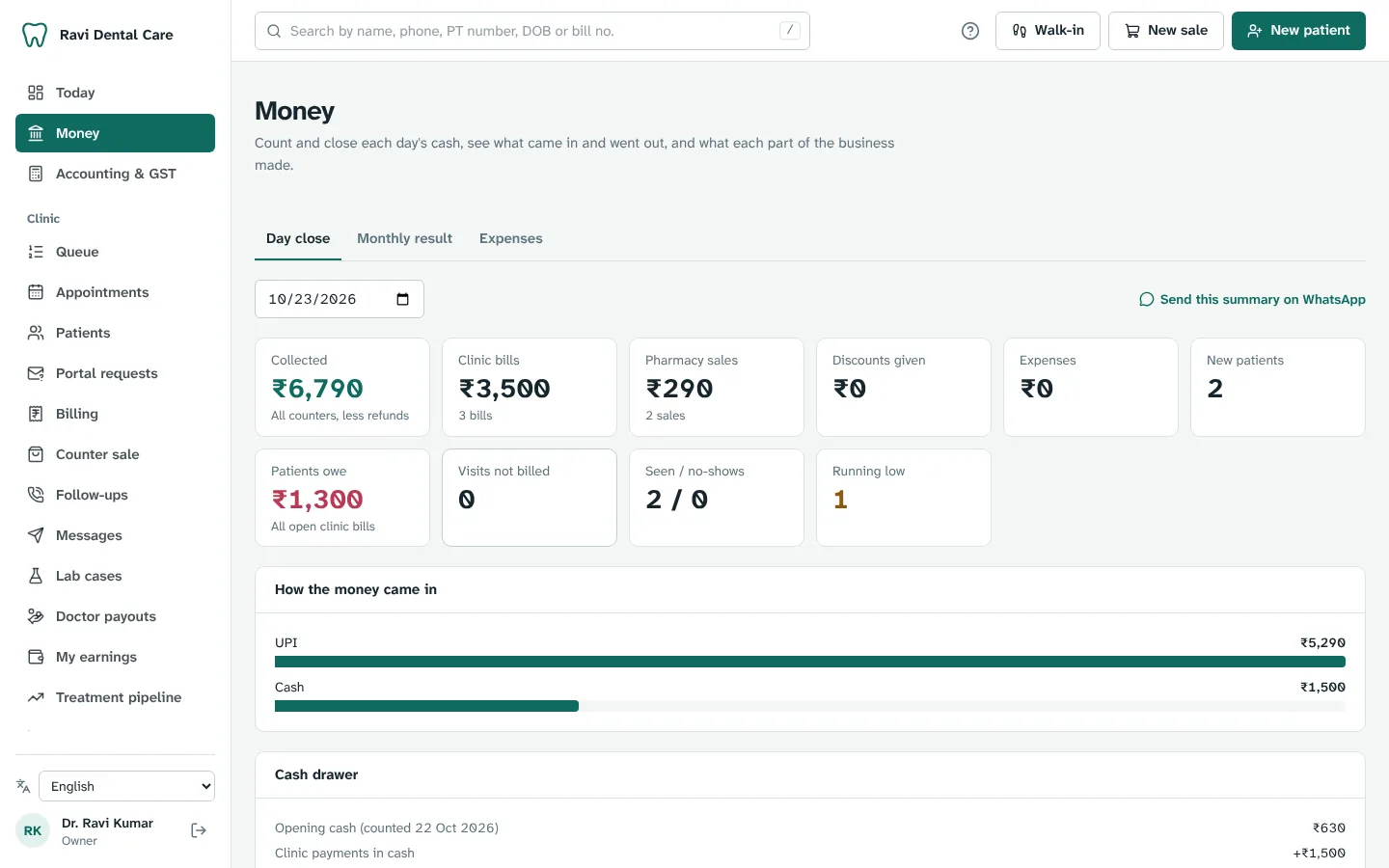Click the logout icon beside Dr. Ravi Kumar
Image resolution: width=1389 pixels, height=868 pixels.
point(199,830)
